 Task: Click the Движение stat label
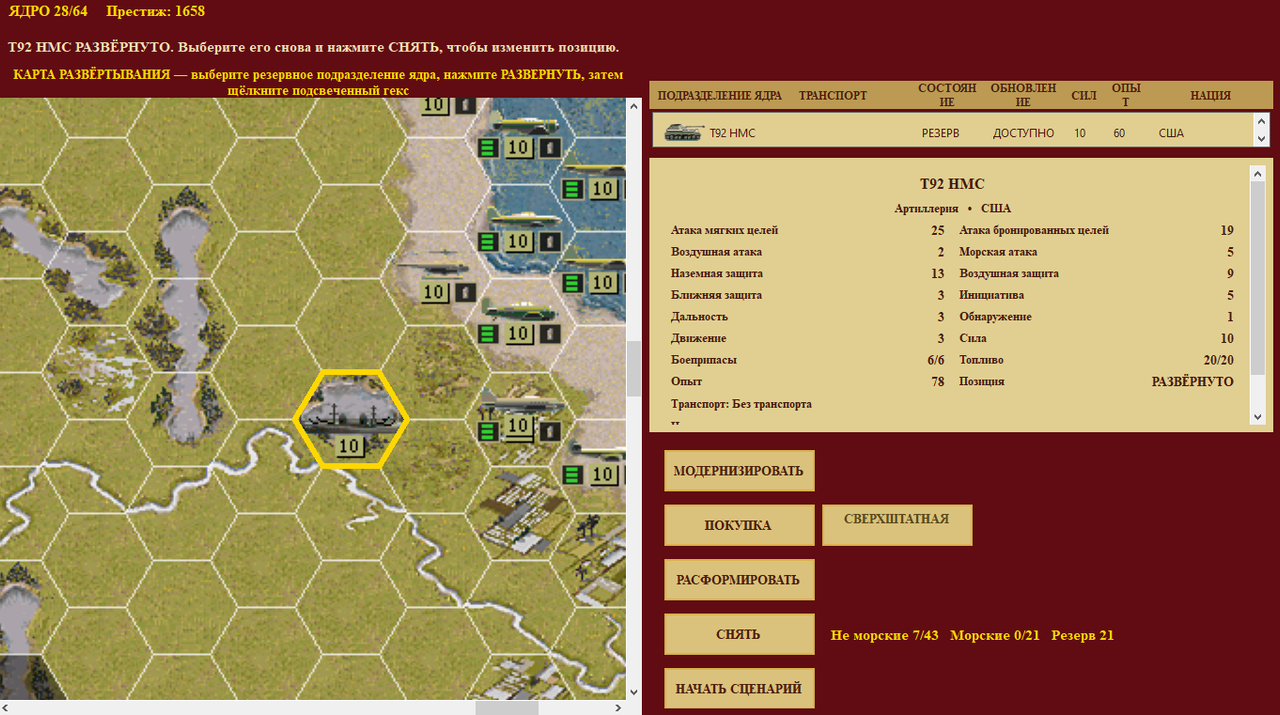pos(698,338)
